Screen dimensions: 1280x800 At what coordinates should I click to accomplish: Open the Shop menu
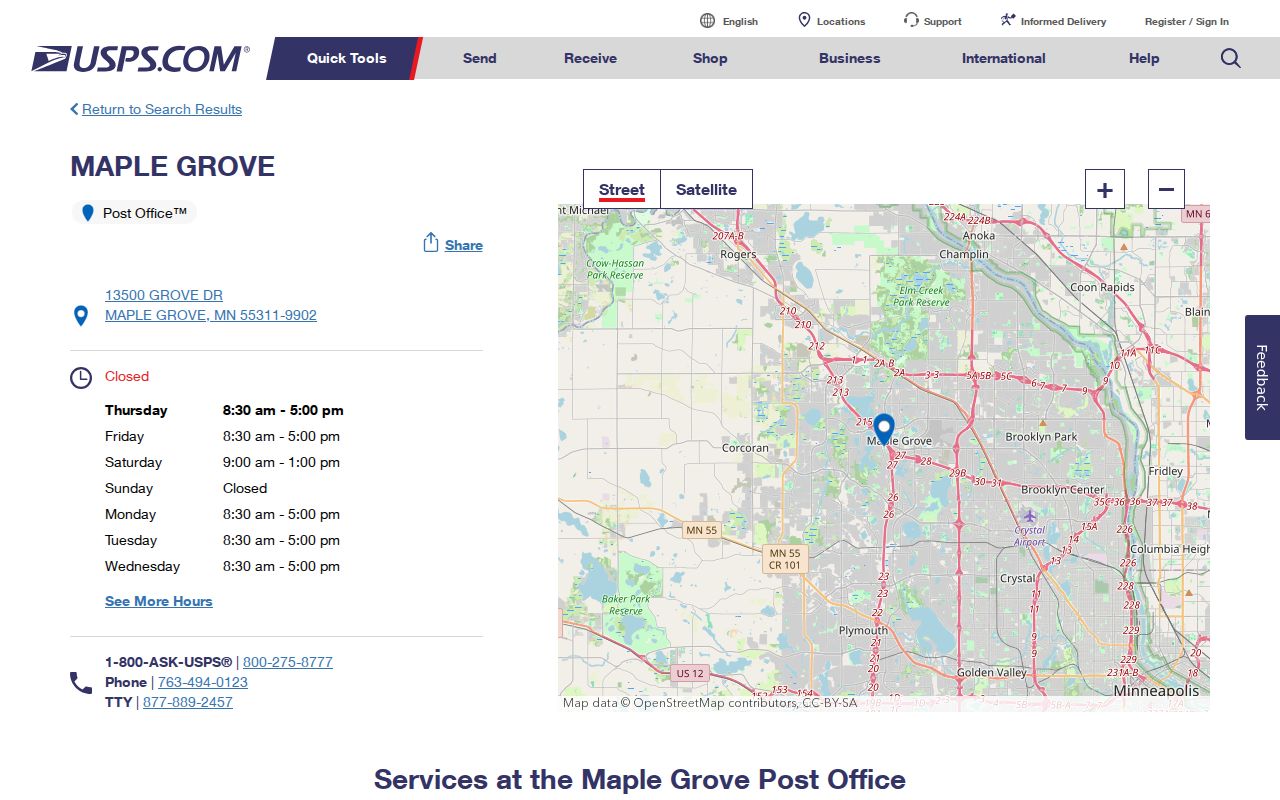click(710, 58)
